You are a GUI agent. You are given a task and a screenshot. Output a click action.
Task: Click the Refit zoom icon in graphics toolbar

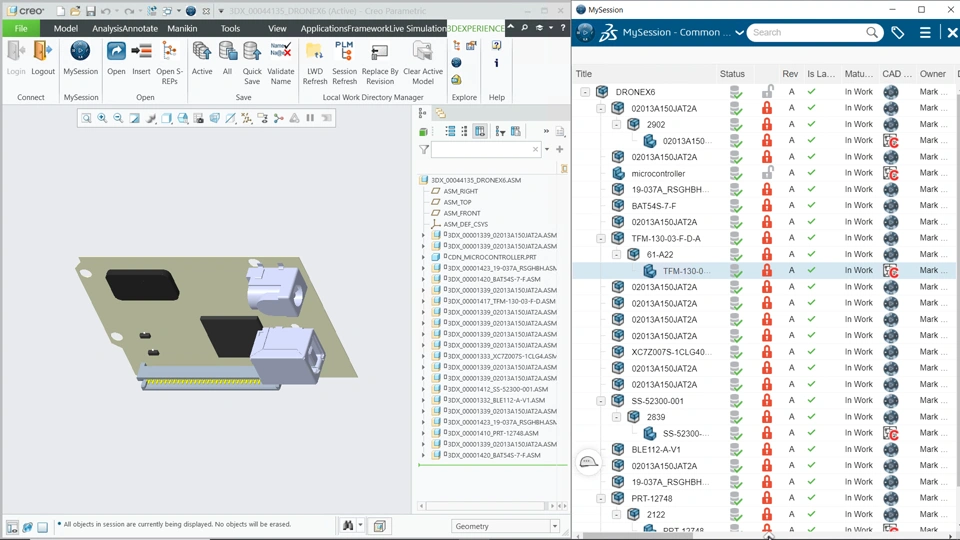pyautogui.click(x=86, y=118)
